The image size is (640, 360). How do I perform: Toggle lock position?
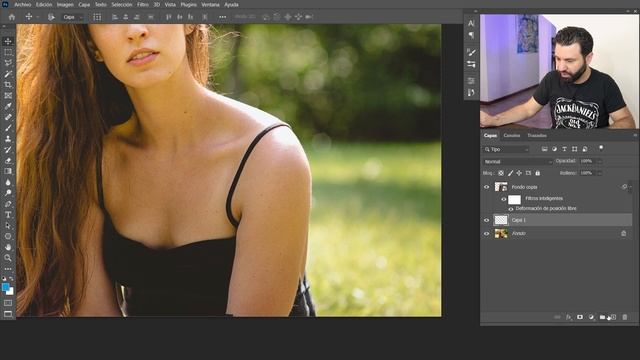pos(519,173)
